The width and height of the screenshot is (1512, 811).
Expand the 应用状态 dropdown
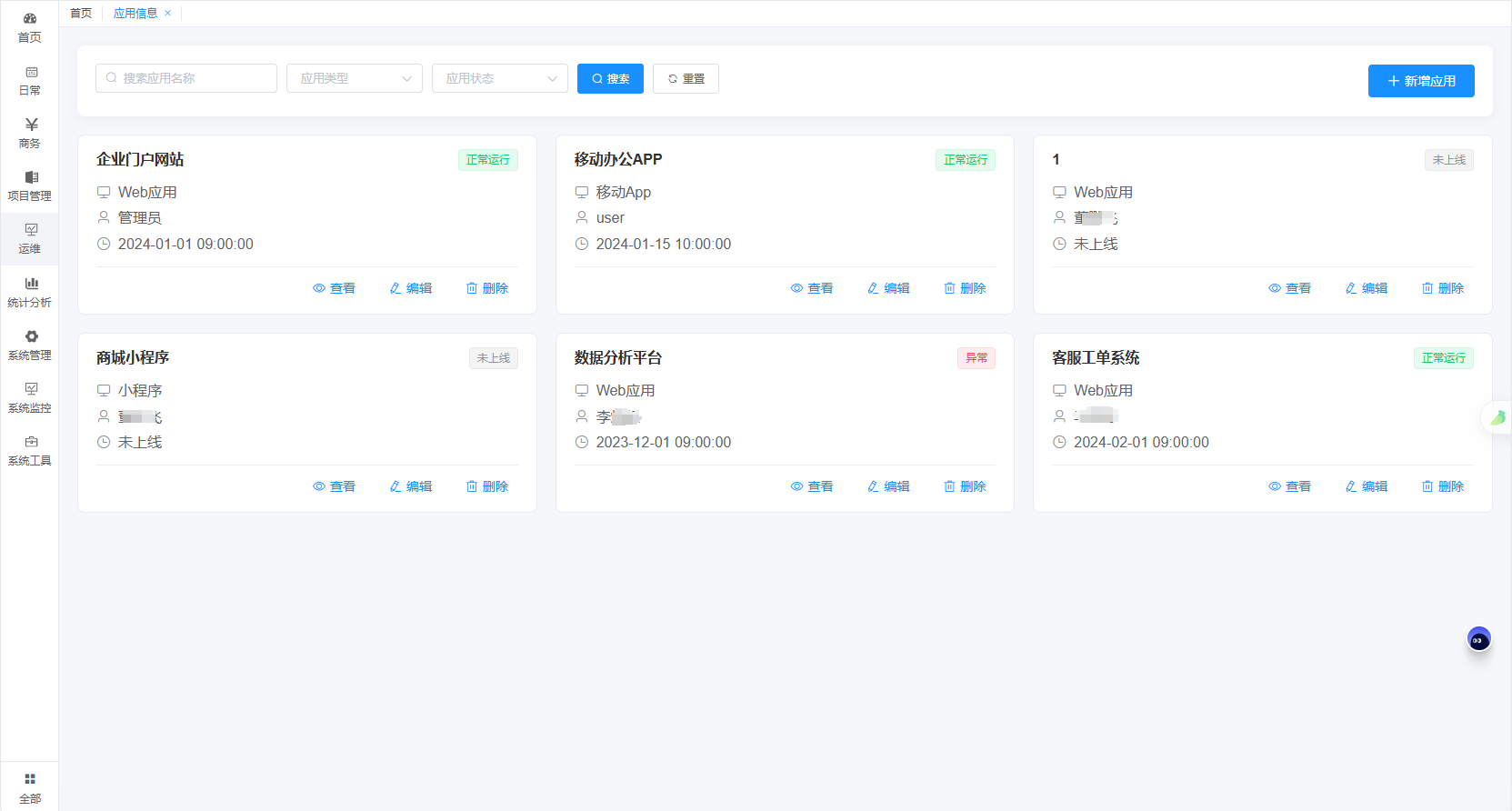pyautogui.click(x=500, y=78)
